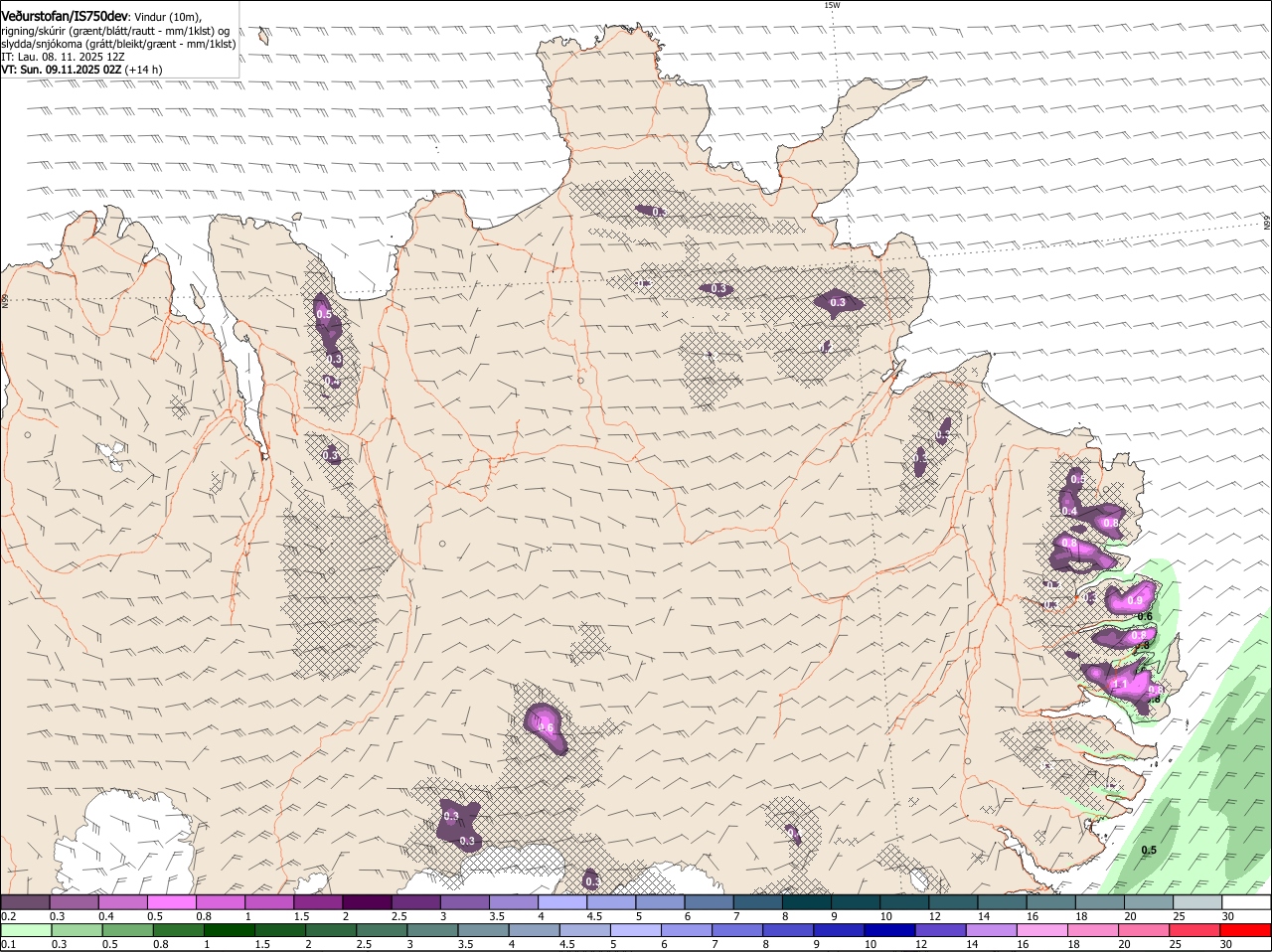Click the white swatch after 30 in purple-row scale
The width and height of the screenshot is (1272, 952).
click(x=1246, y=902)
